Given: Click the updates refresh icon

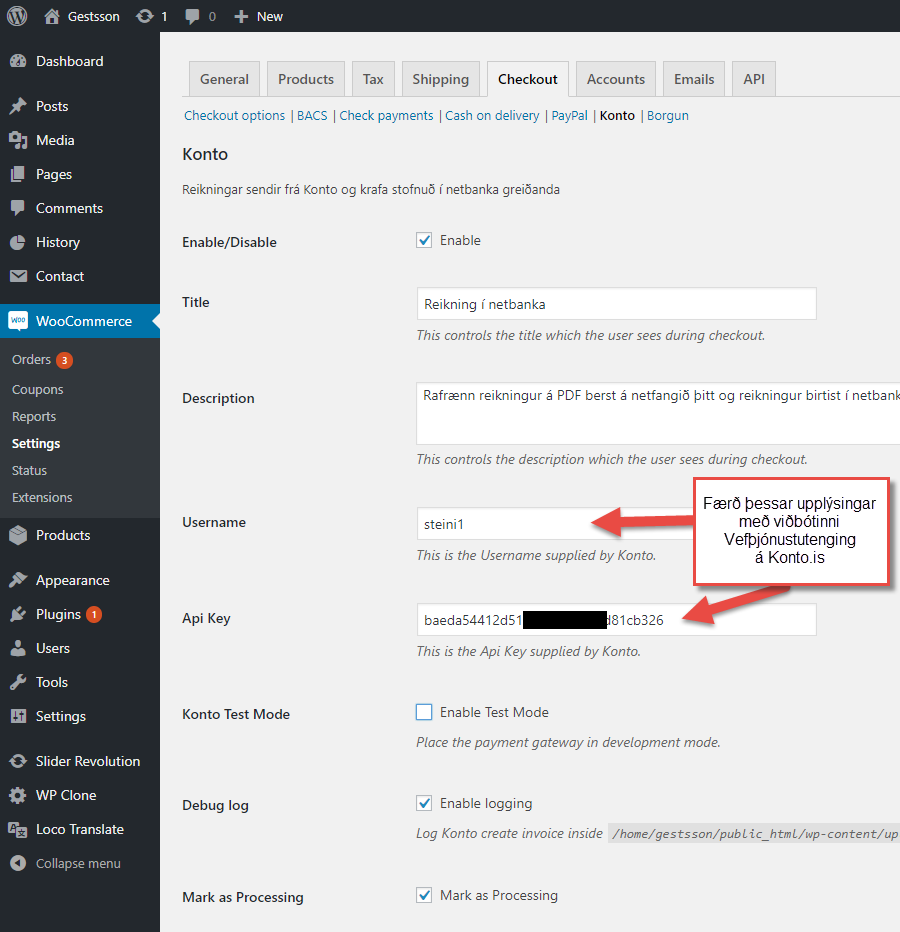Looking at the screenshot, I should click(x=146, y=16).
